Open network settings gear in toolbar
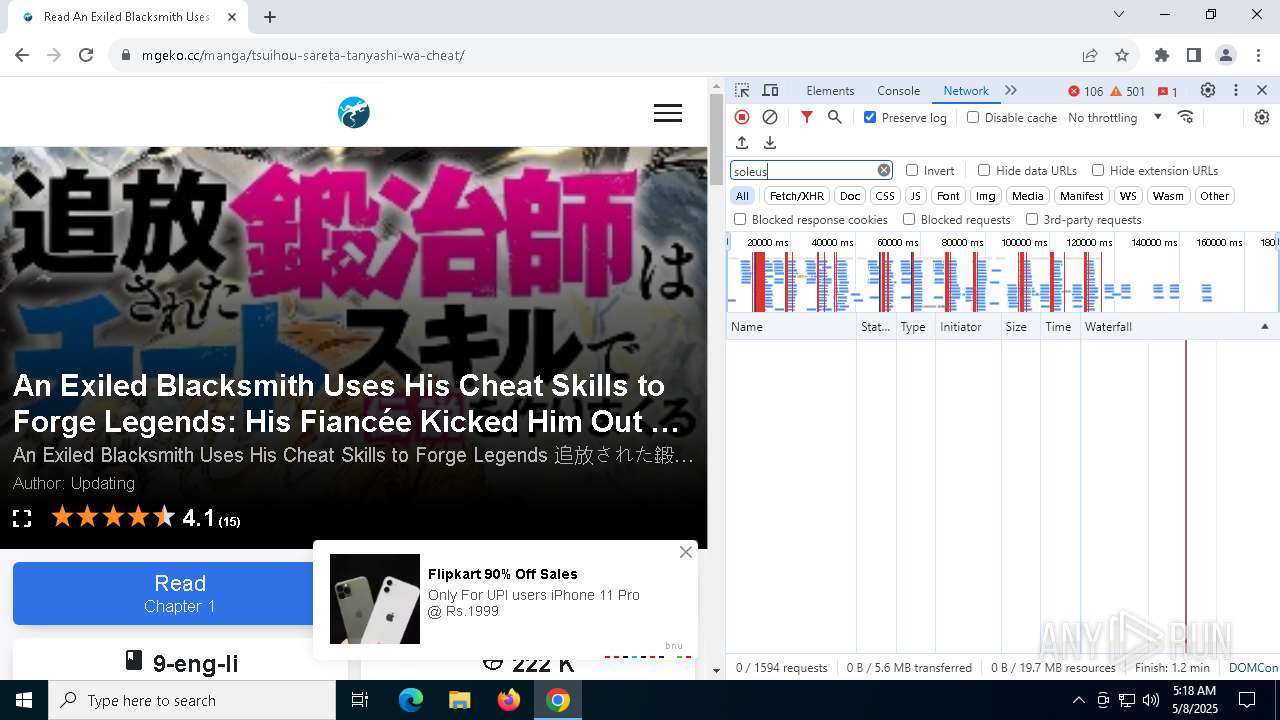The image size is (1280, 720). (x=1262, y=117)
